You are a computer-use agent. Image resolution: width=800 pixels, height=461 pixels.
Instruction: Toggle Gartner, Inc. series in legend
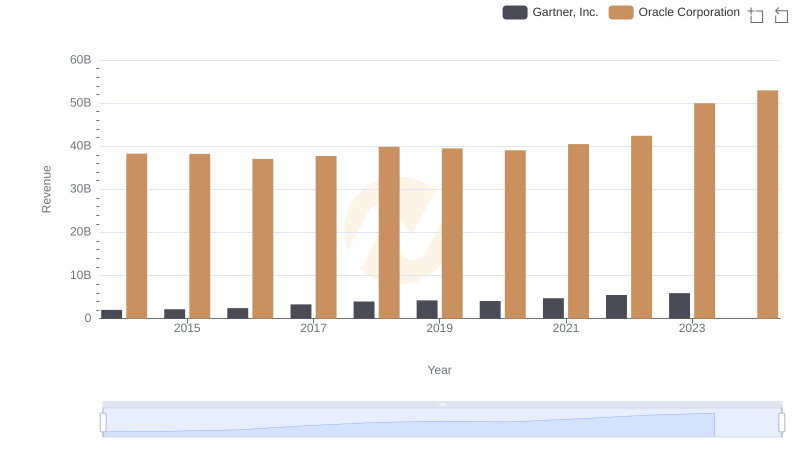tap(550, 12)
